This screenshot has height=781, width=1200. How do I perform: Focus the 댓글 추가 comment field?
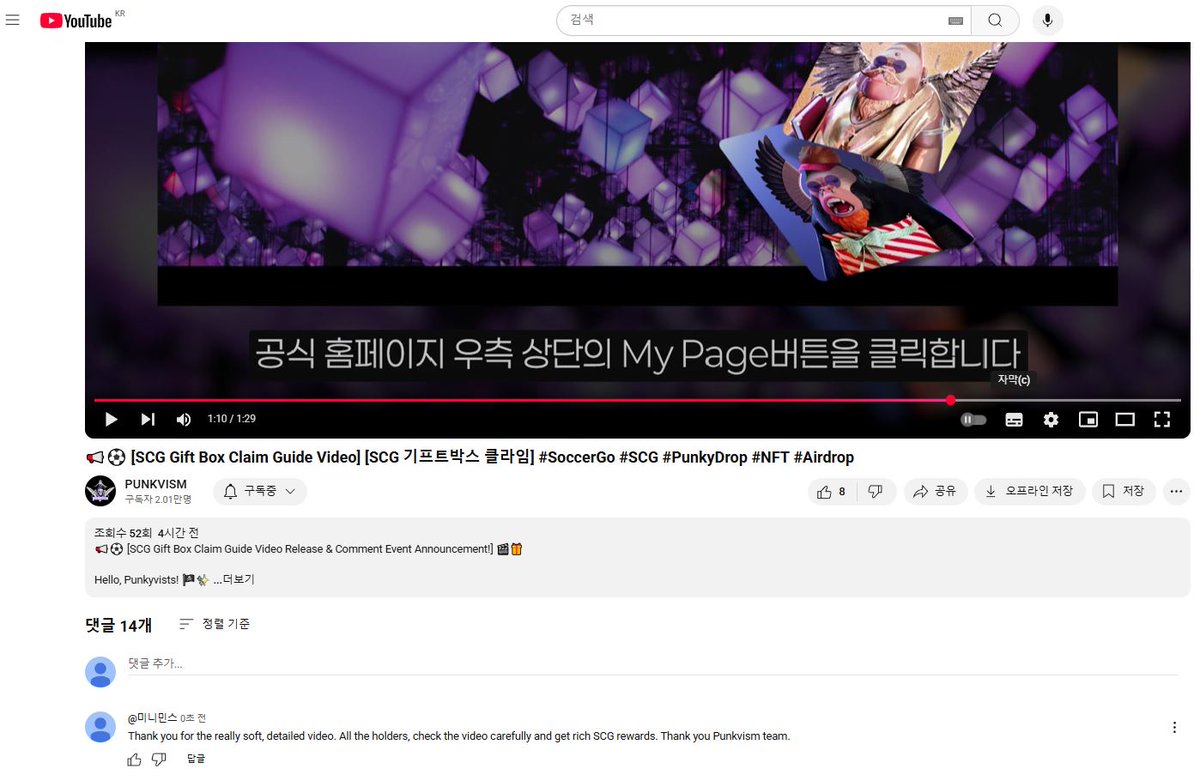tap(654, 664)
